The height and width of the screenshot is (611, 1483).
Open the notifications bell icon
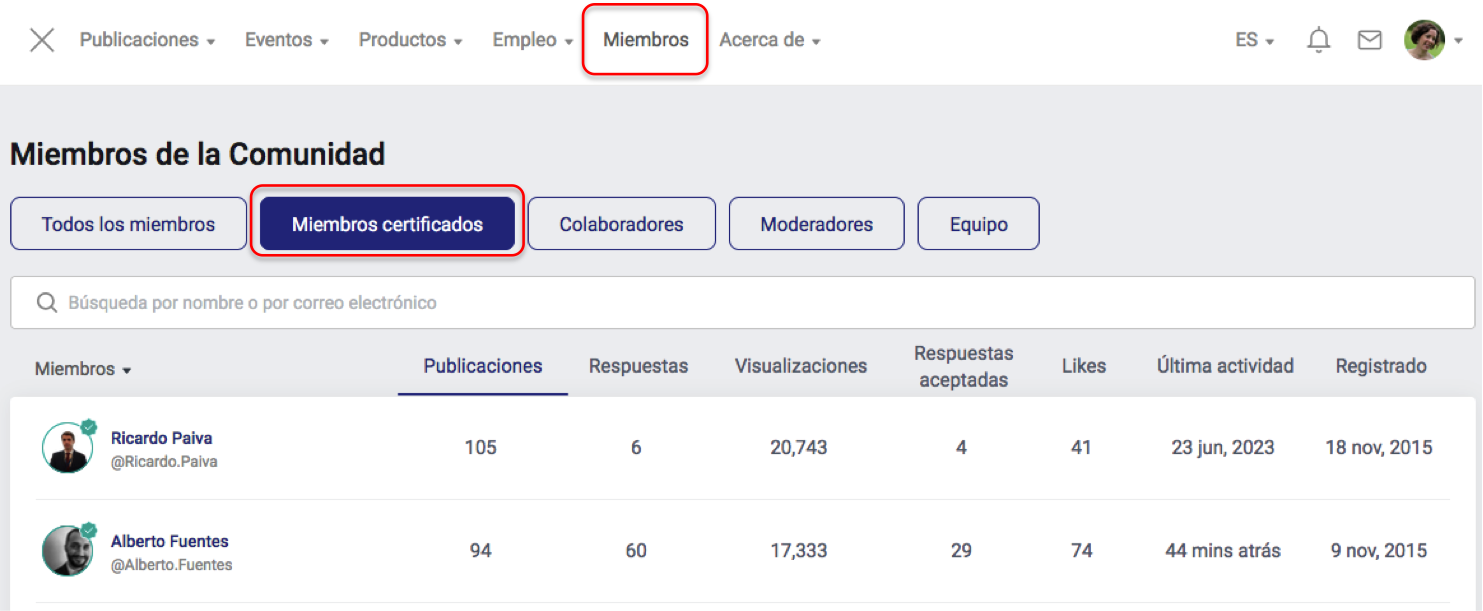pyautogui.click(x=1319, y=41)
